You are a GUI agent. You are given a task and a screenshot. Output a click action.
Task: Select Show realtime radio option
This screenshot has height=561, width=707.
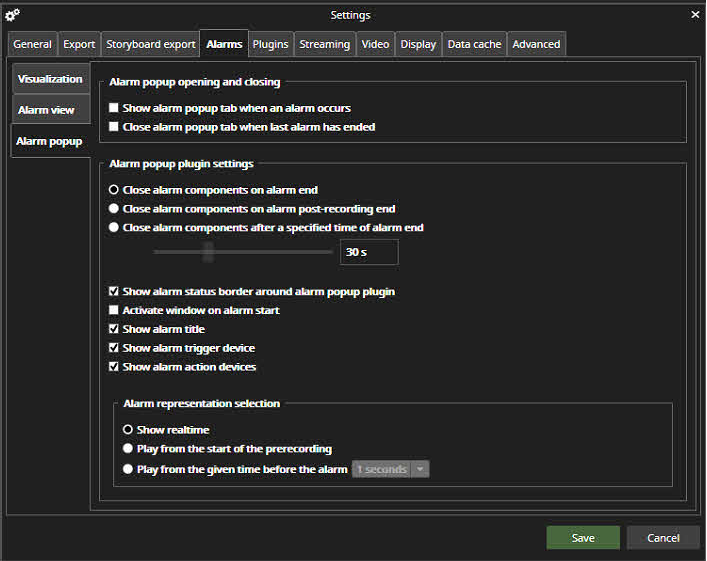click(x=128, y=430)
